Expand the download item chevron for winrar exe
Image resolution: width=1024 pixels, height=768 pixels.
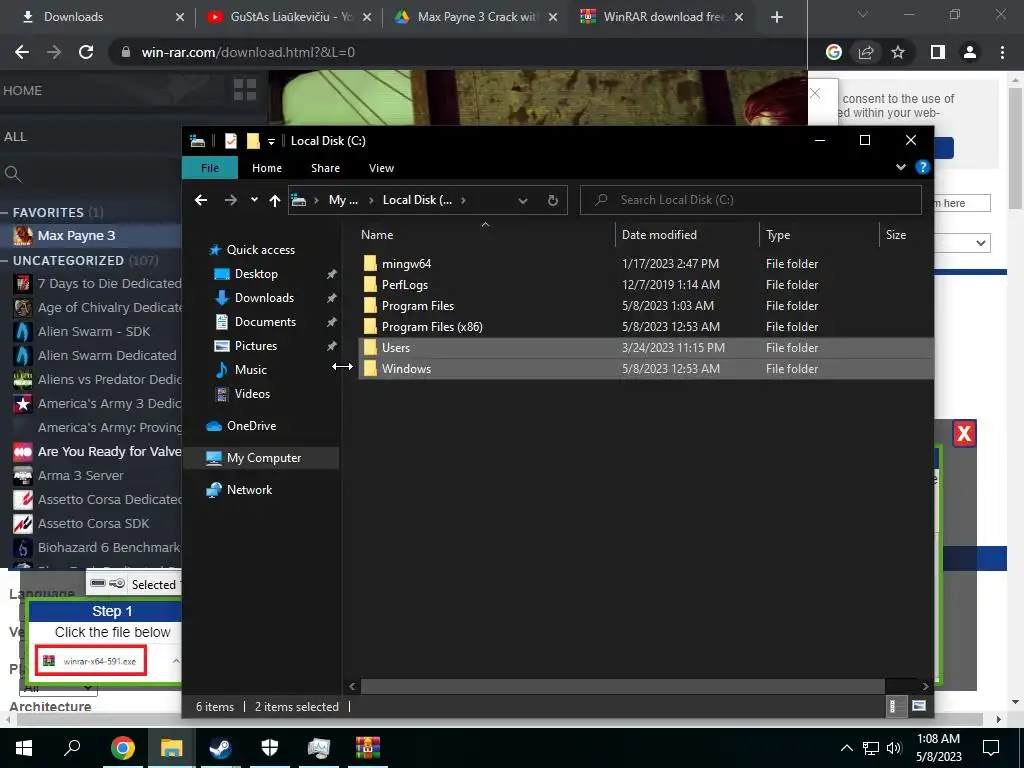click(176, 661)
